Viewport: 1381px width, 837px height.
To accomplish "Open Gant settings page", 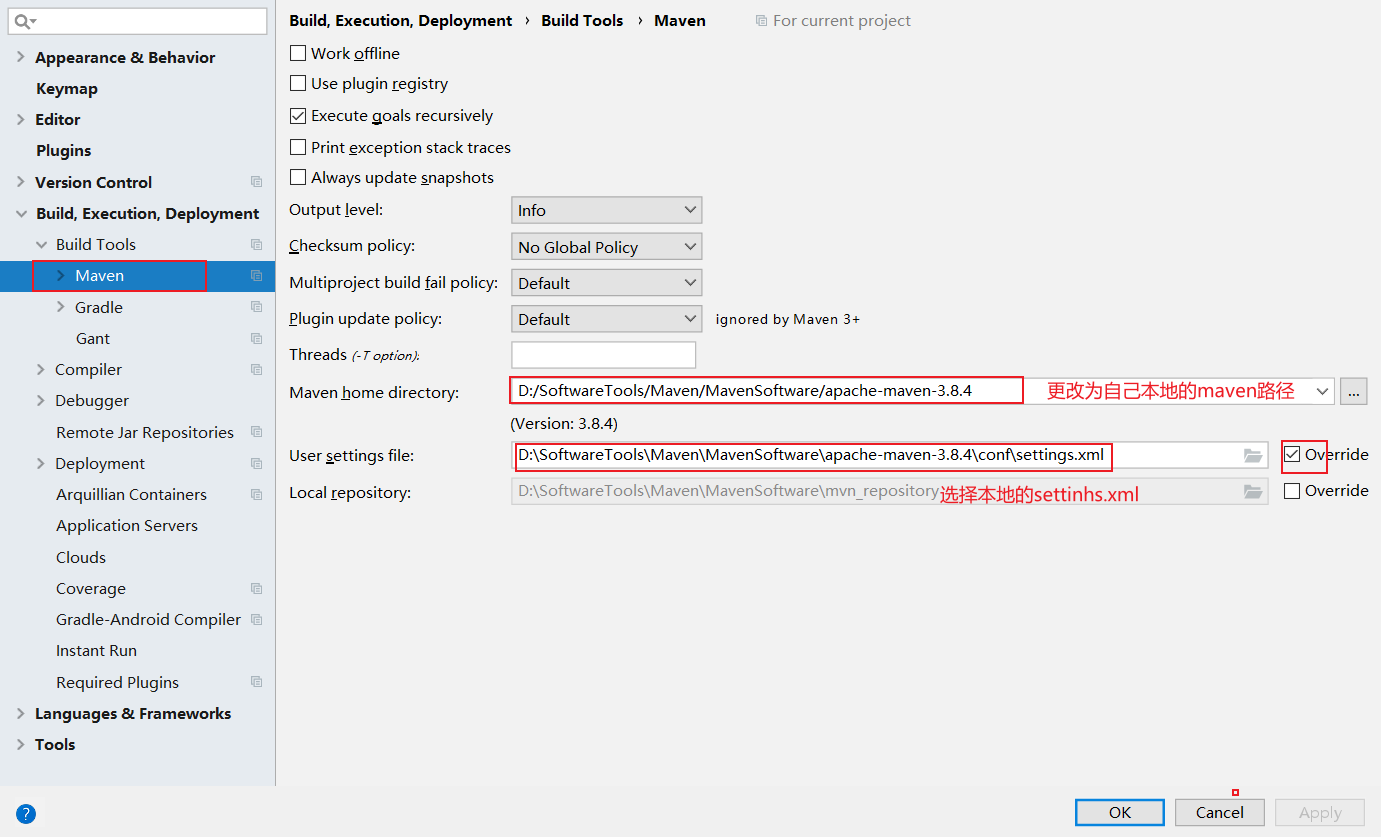I will pos(93,338).
